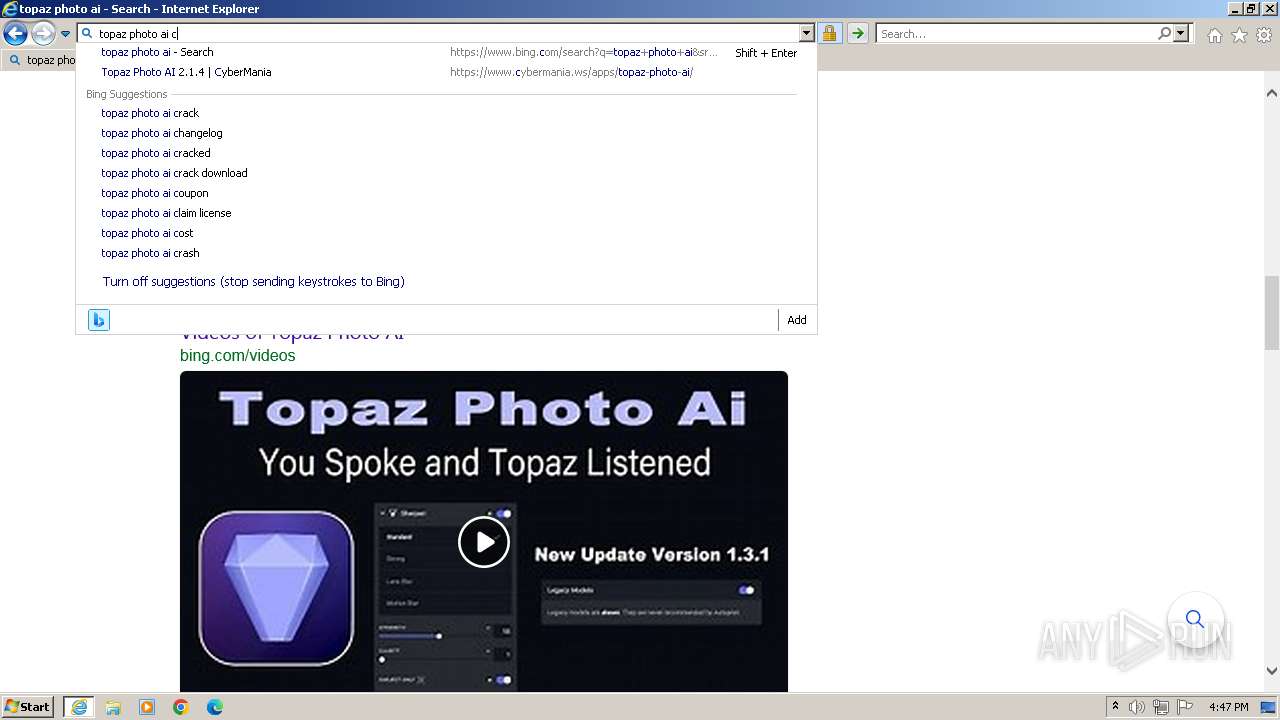This screenshot has height=720, width=1280.
Task: Open the Windows Start menu
Action: [x=27, y=707]
